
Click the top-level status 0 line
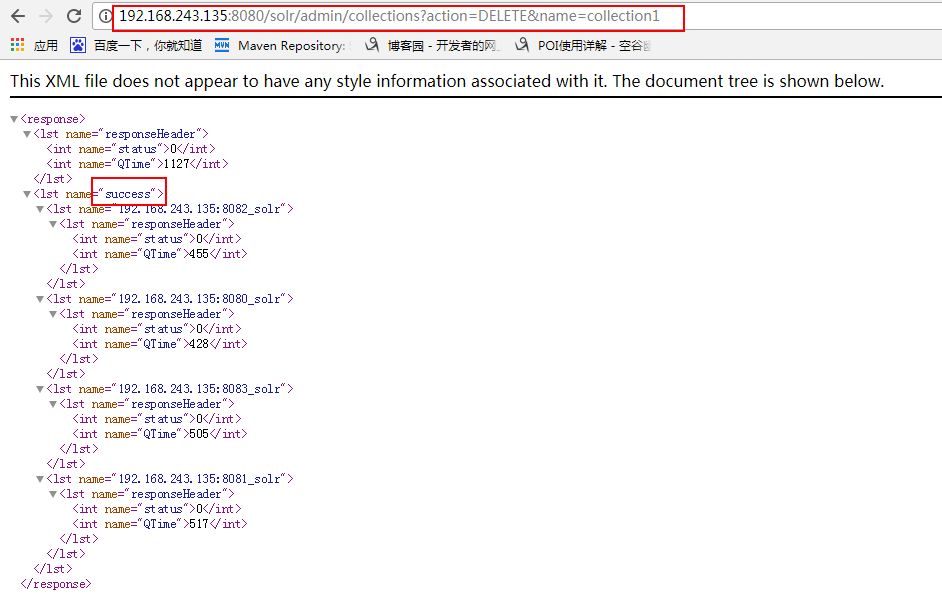click(x=130, y=149)
